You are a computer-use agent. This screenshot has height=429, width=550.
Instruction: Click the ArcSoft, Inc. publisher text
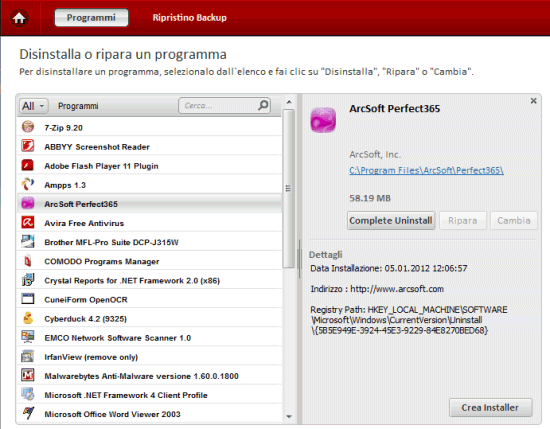375,154
